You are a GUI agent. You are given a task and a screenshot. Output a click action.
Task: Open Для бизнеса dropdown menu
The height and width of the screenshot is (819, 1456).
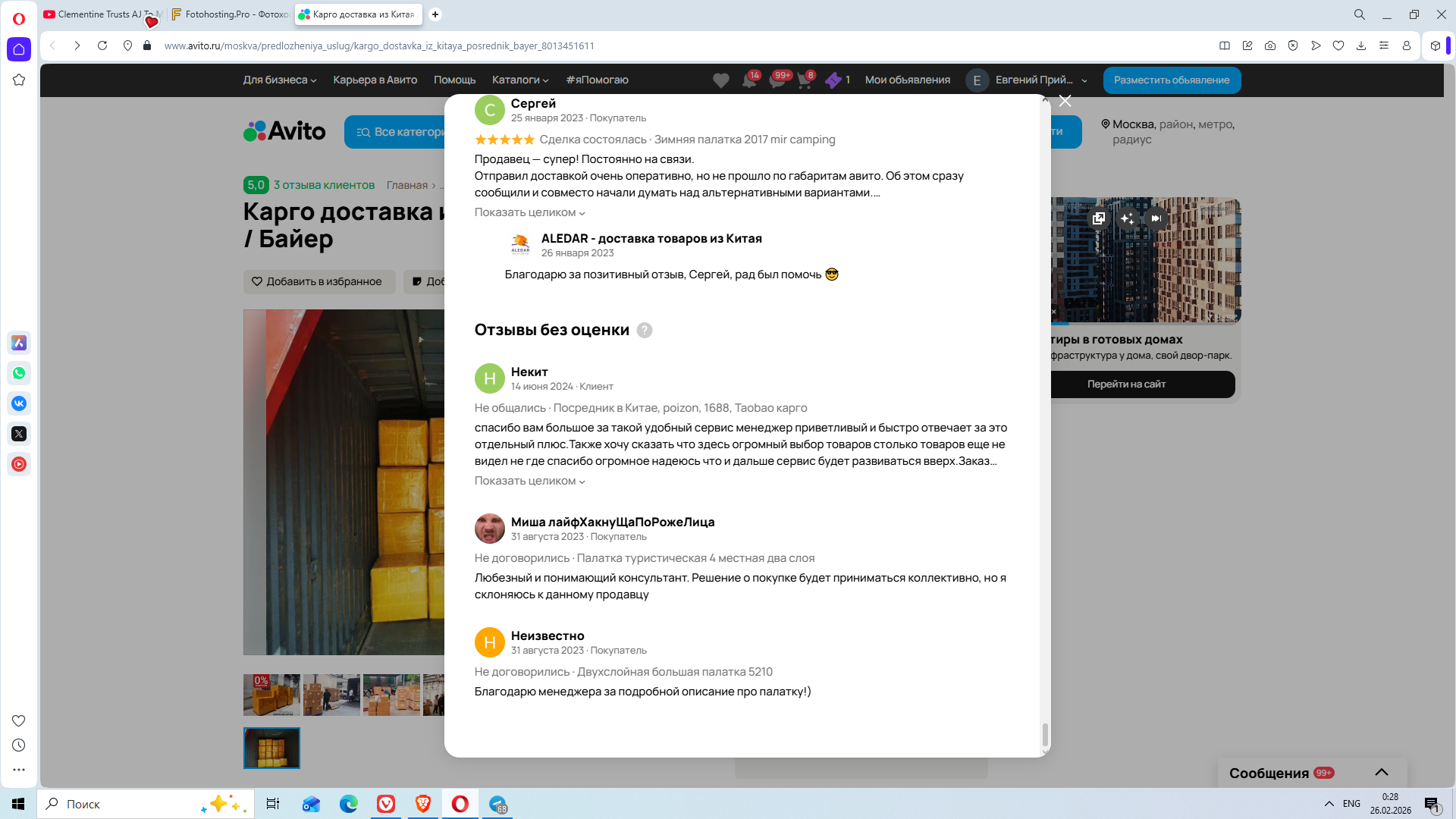click(279, 80)
